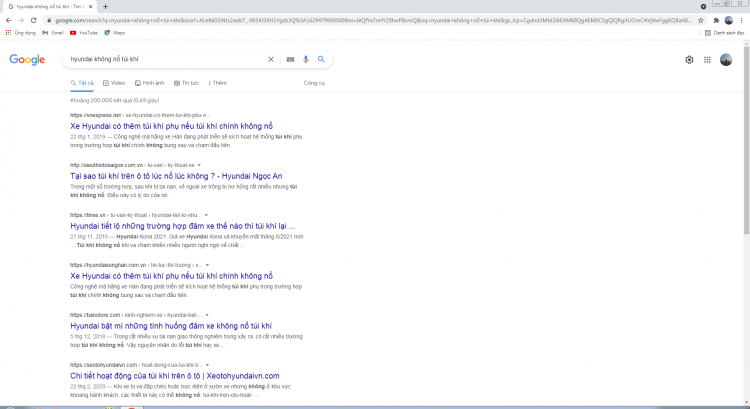Open Công cụ search tools
Image resolution: width=750 pixels, height=409 pixels.
coord(314,83)
